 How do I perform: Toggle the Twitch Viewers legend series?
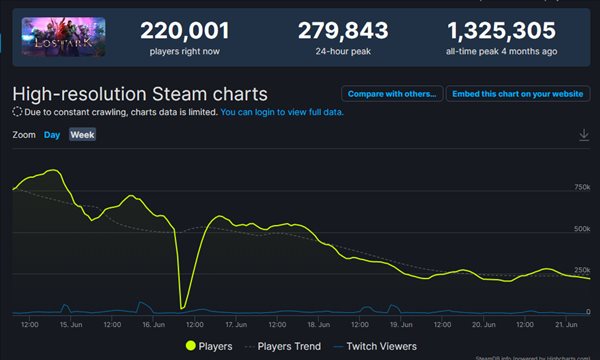coord(375,347)
